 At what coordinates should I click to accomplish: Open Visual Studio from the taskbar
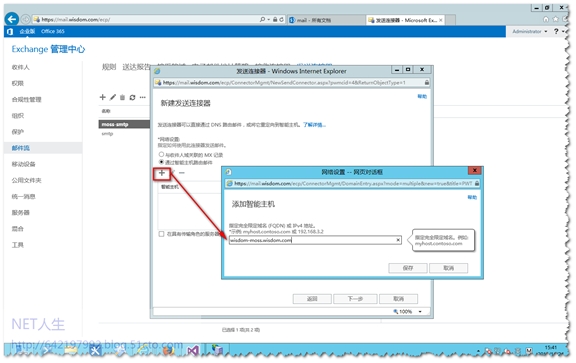(193, 351)
